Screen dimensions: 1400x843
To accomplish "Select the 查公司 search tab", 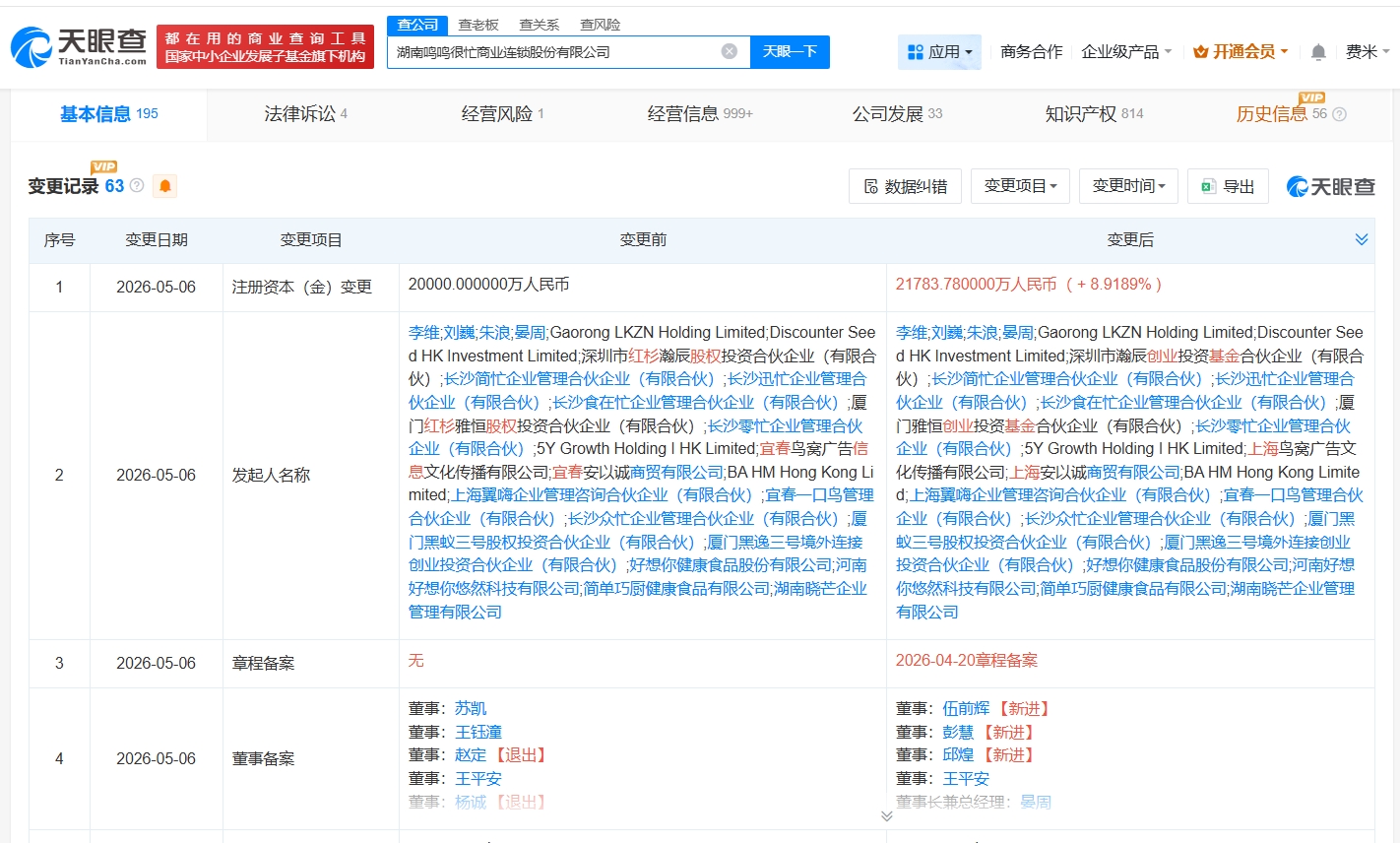I will [417, 25].
